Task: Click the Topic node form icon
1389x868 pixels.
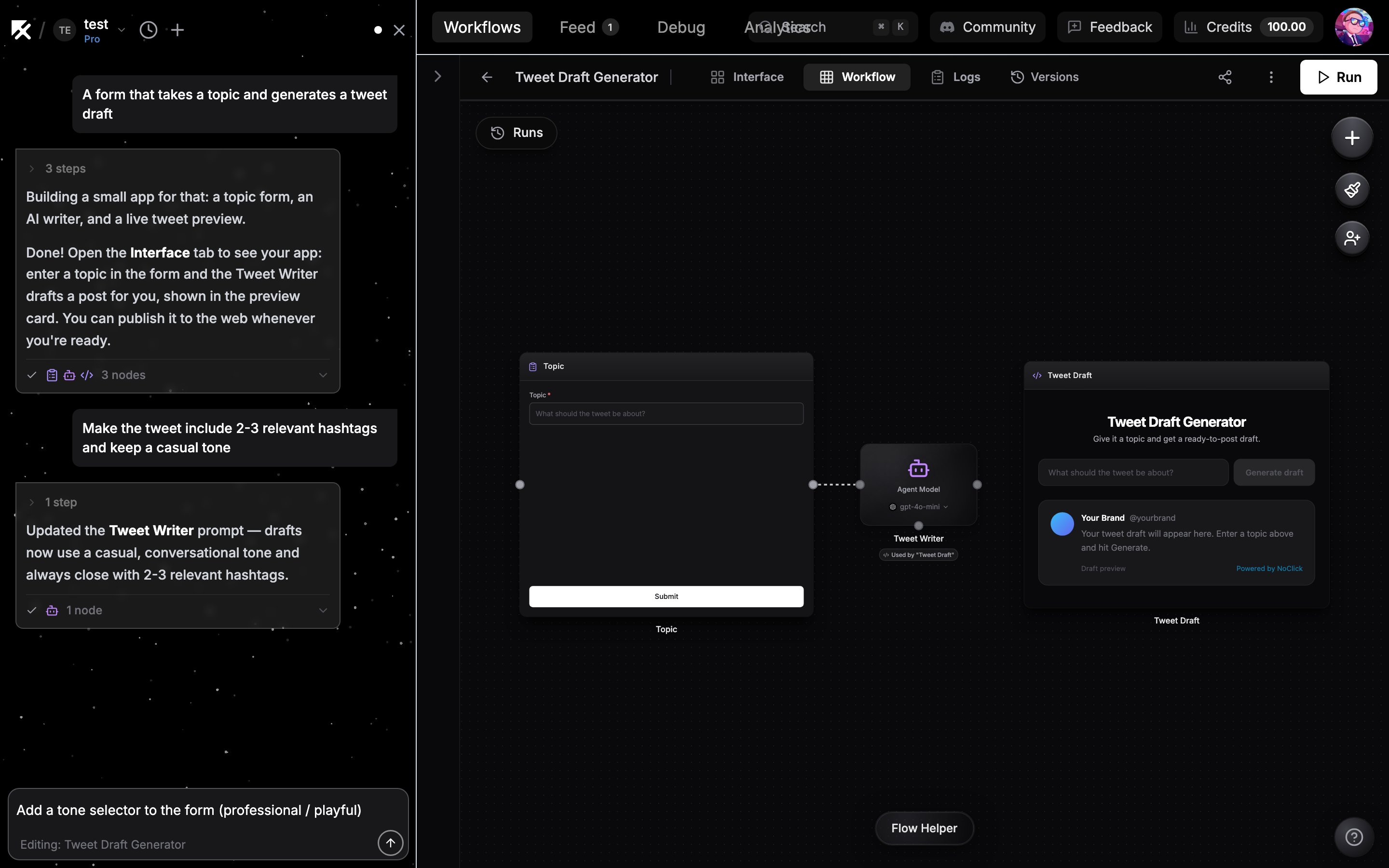Action: coord(532,366)
